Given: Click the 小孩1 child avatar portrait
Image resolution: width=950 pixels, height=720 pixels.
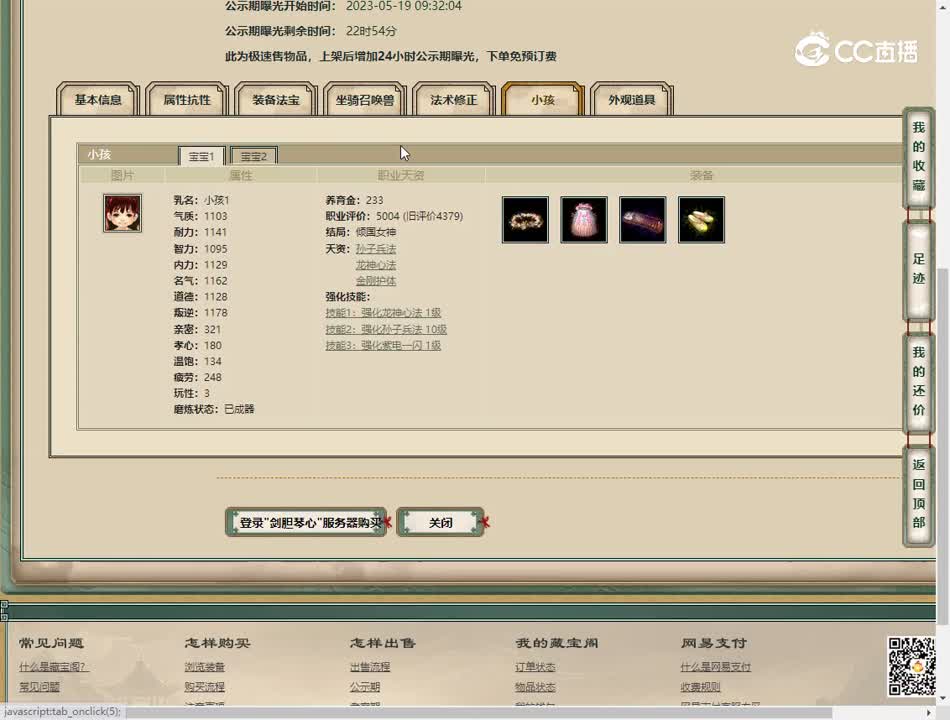Looking at the screenshot, I should pyautogui.click(x=122, y=213).
